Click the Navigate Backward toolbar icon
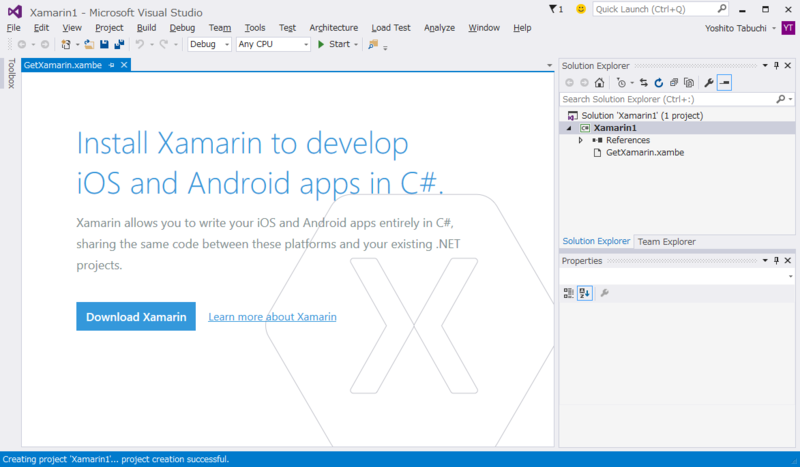 coord(22,44)
